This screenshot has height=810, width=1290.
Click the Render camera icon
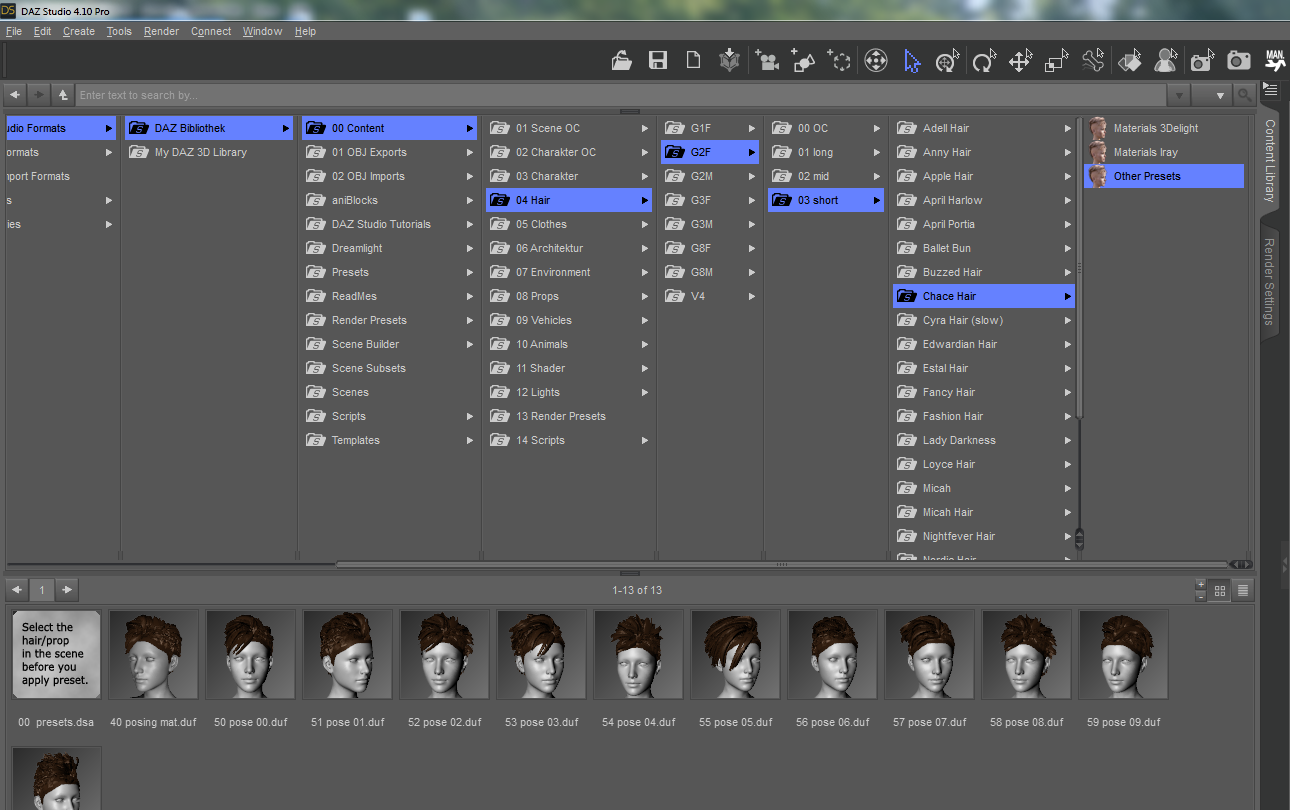coord(1239,61)
